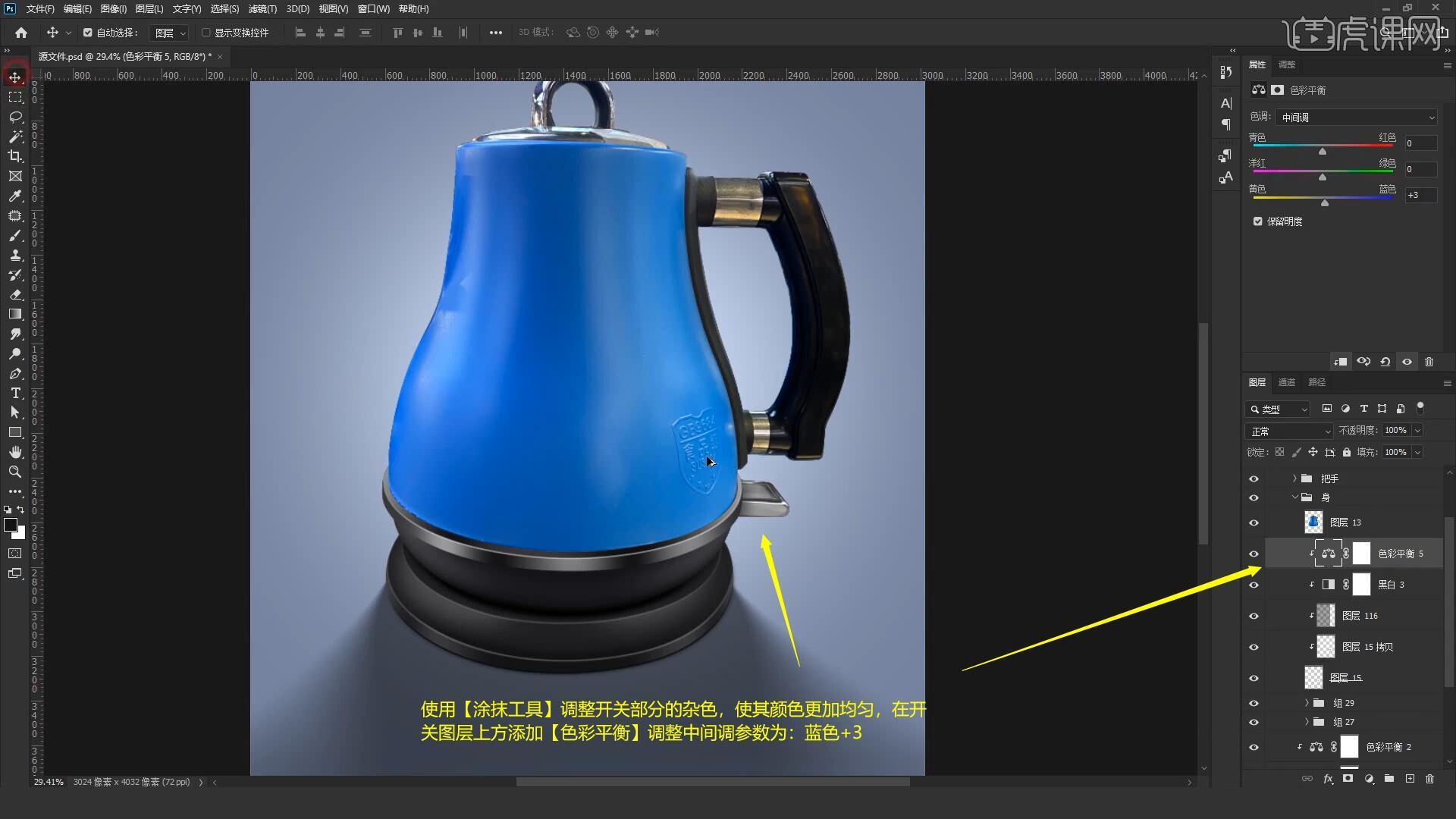Select the Crop tool
1456x819 pixels.
(x=15, y=156)
